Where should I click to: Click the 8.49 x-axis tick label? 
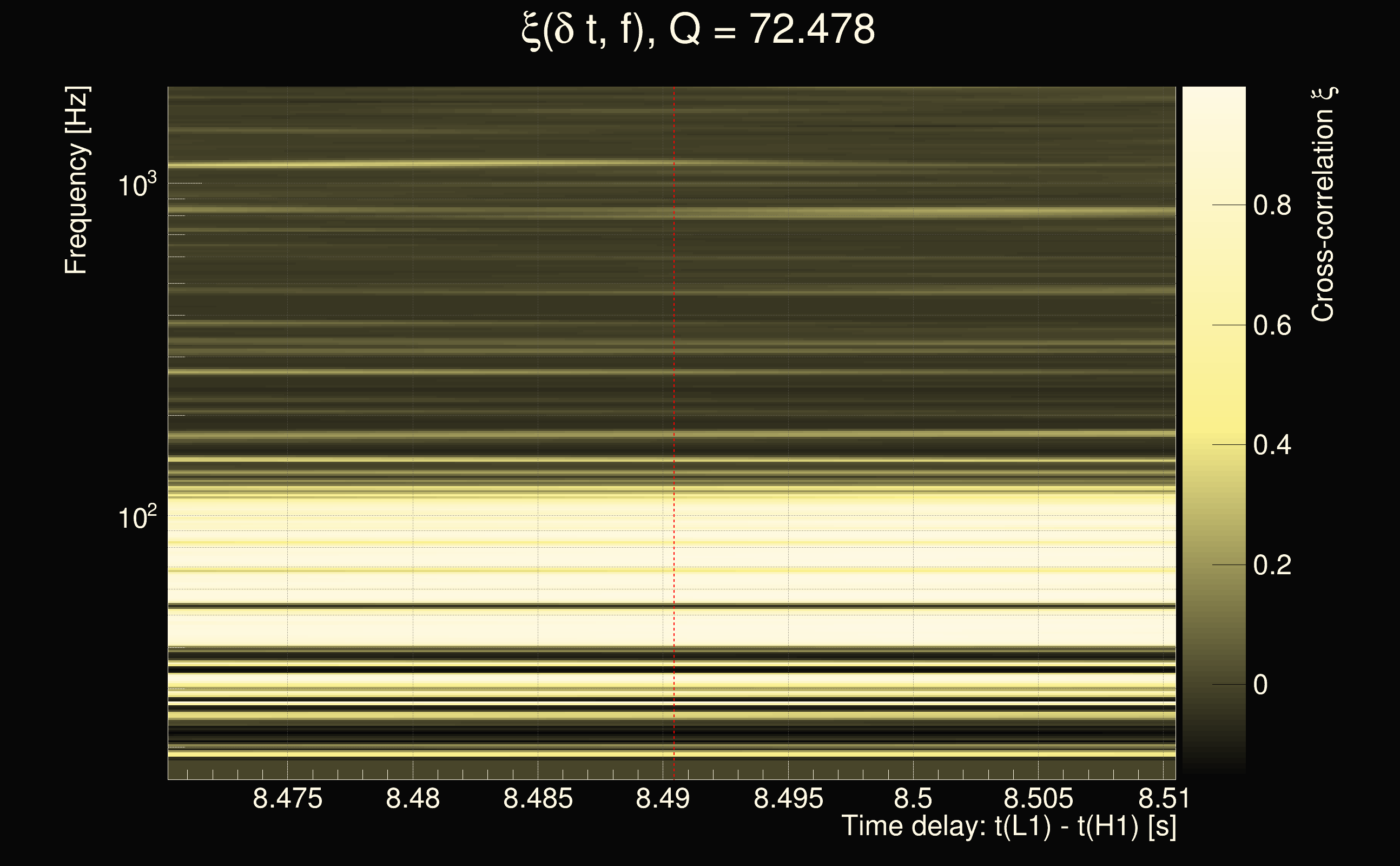(663, 798)
